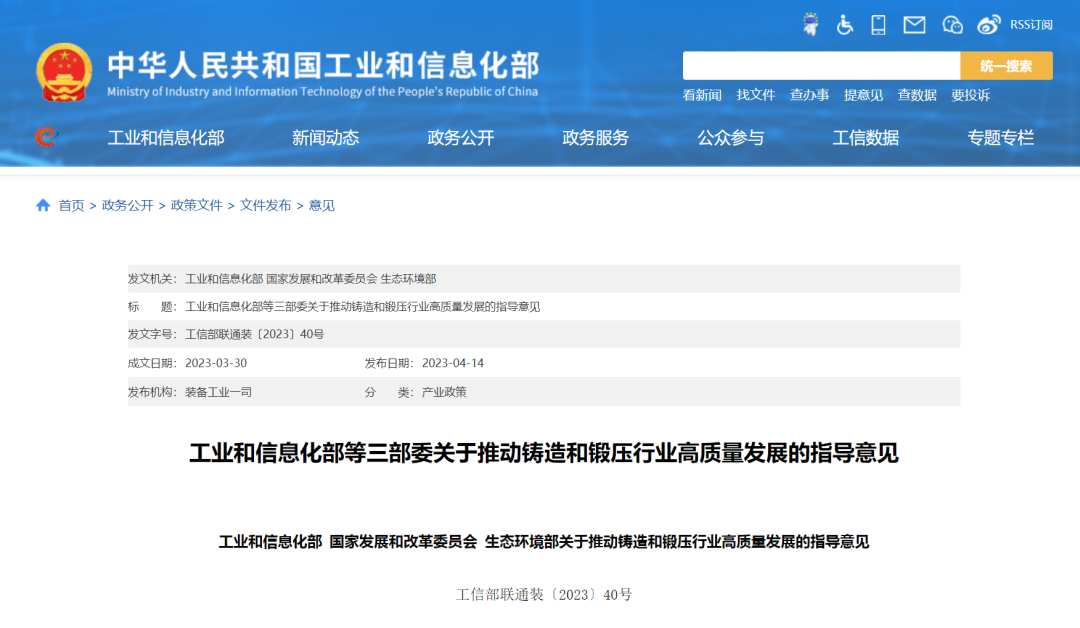
Task: Open the 看新闻 quick link
Action: [704, 96]
